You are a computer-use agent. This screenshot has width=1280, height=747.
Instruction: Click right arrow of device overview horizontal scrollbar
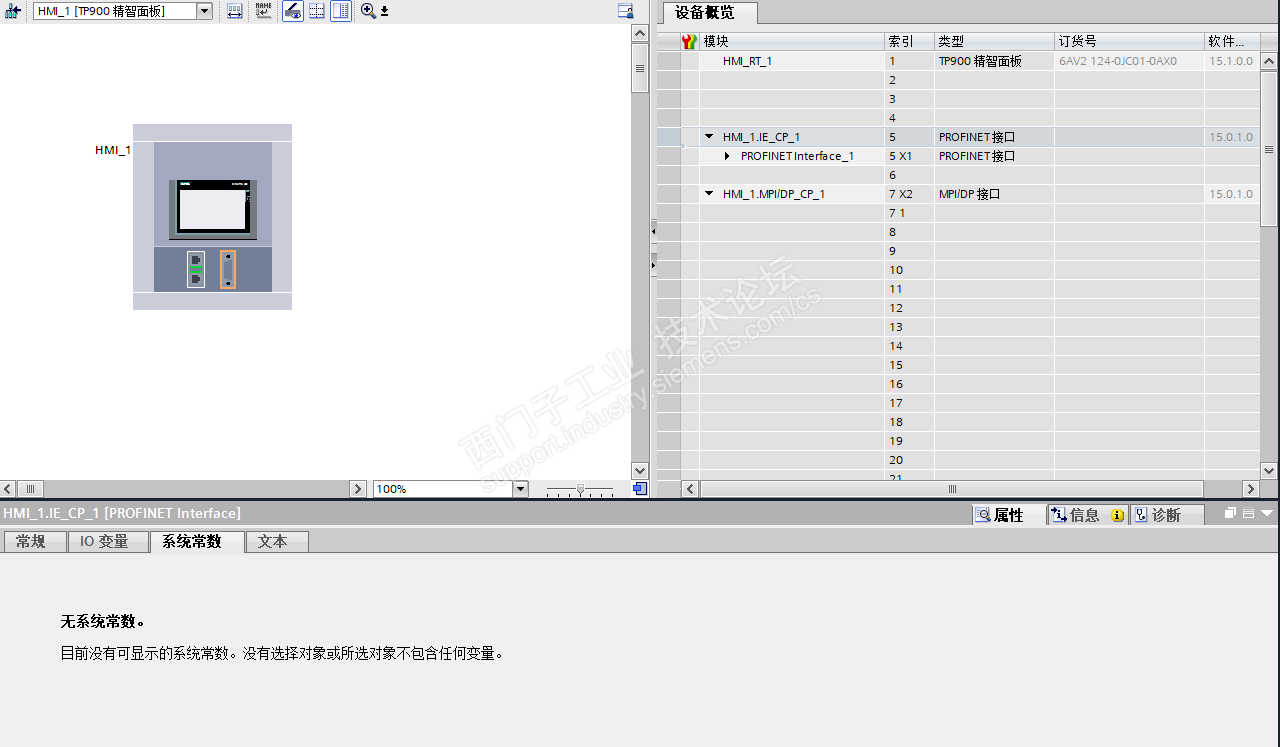[x=1250, y=489]
